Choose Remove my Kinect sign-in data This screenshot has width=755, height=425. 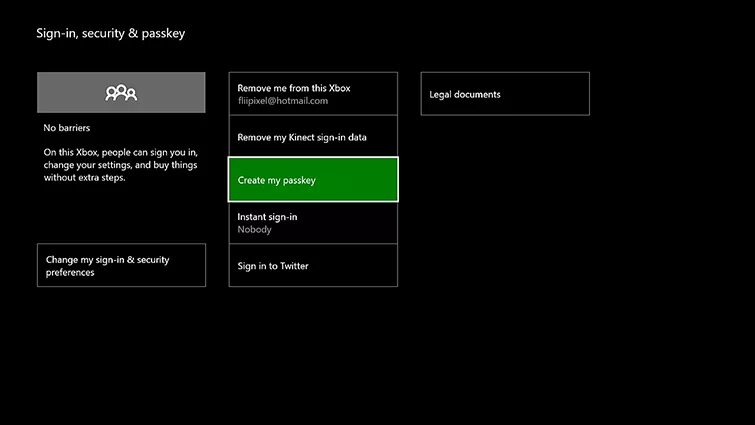(313, 136)
